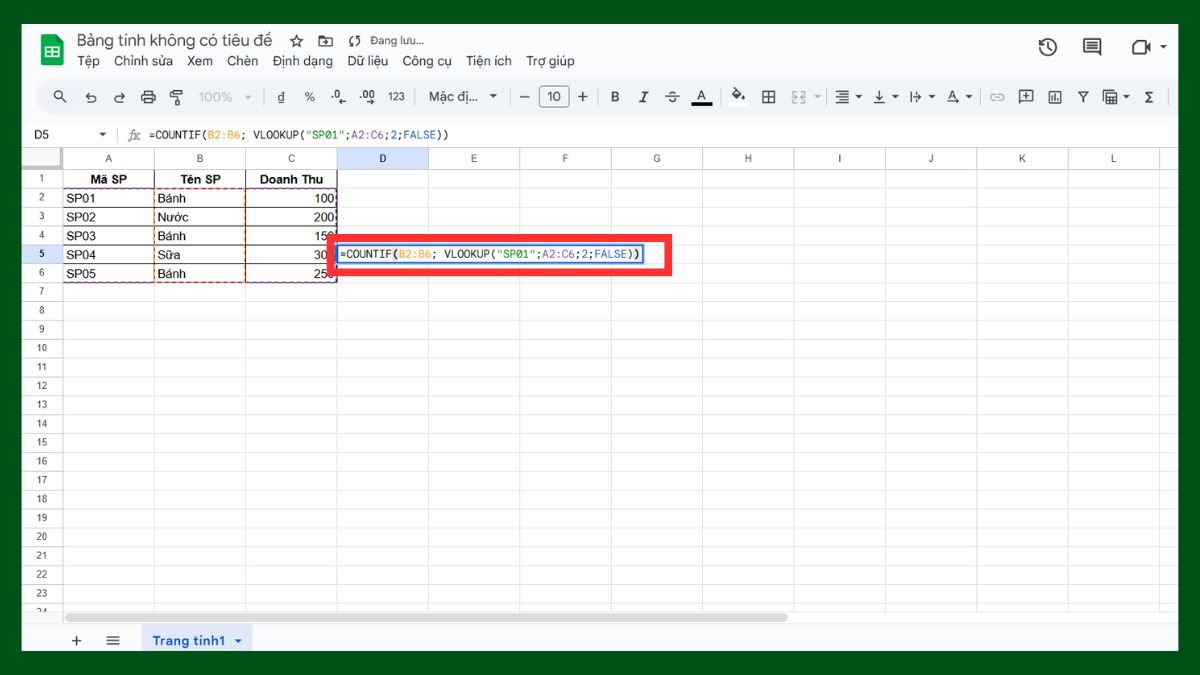The image size is (1200, 675).
Task: Insert a chart
Action: 1054,97
